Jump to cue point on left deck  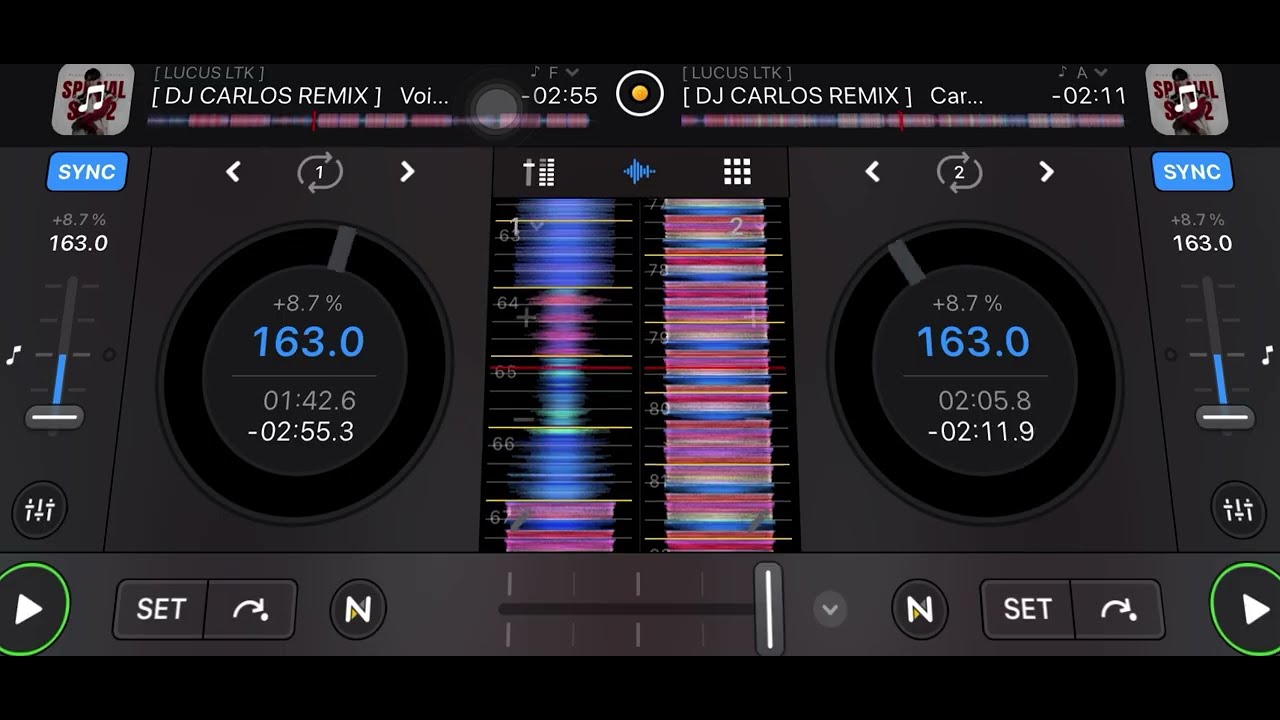(x=250, y=609)
